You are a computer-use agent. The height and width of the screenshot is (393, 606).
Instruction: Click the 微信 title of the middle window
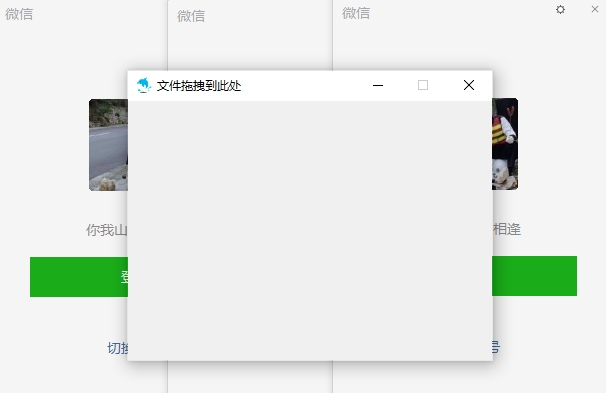coord(191,16)
